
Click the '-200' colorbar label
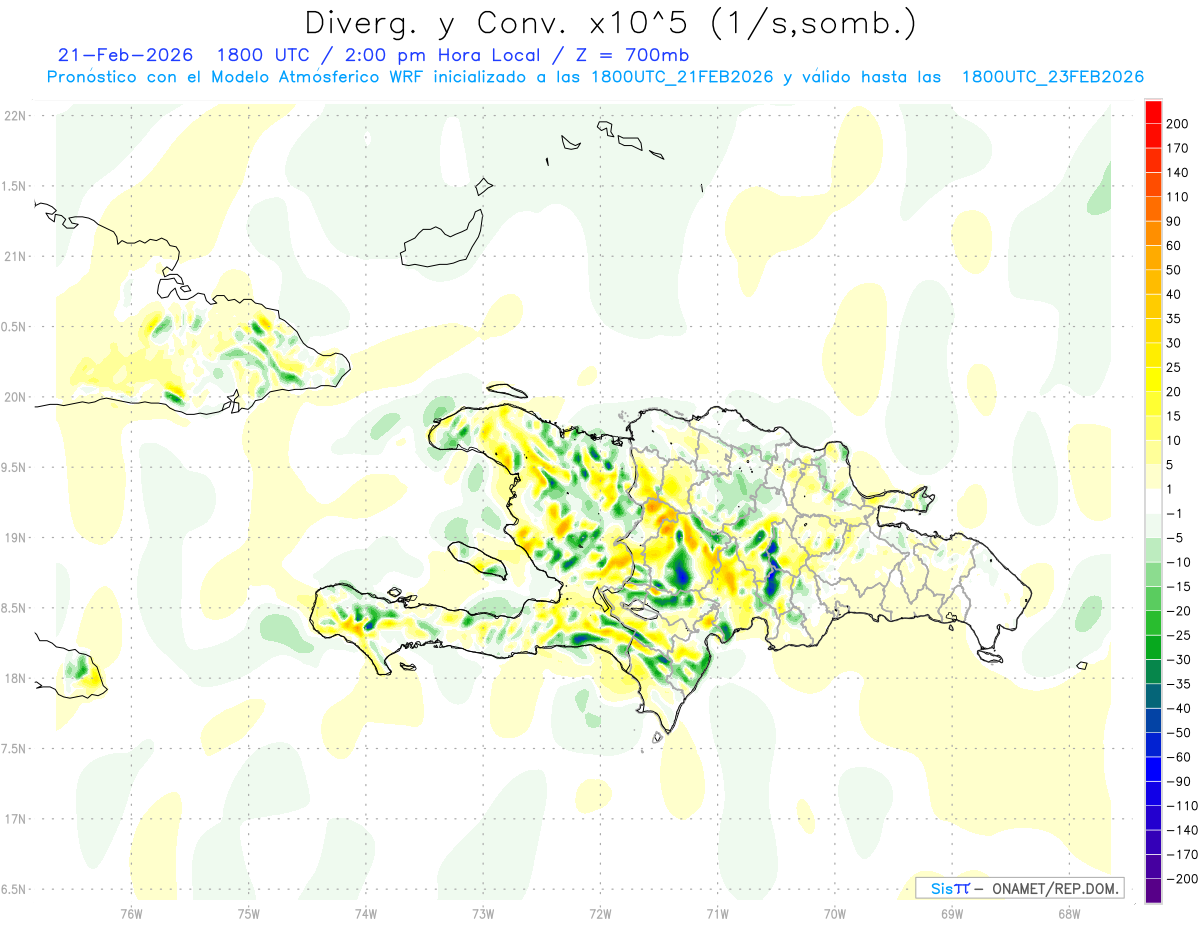coord(1184,879)
